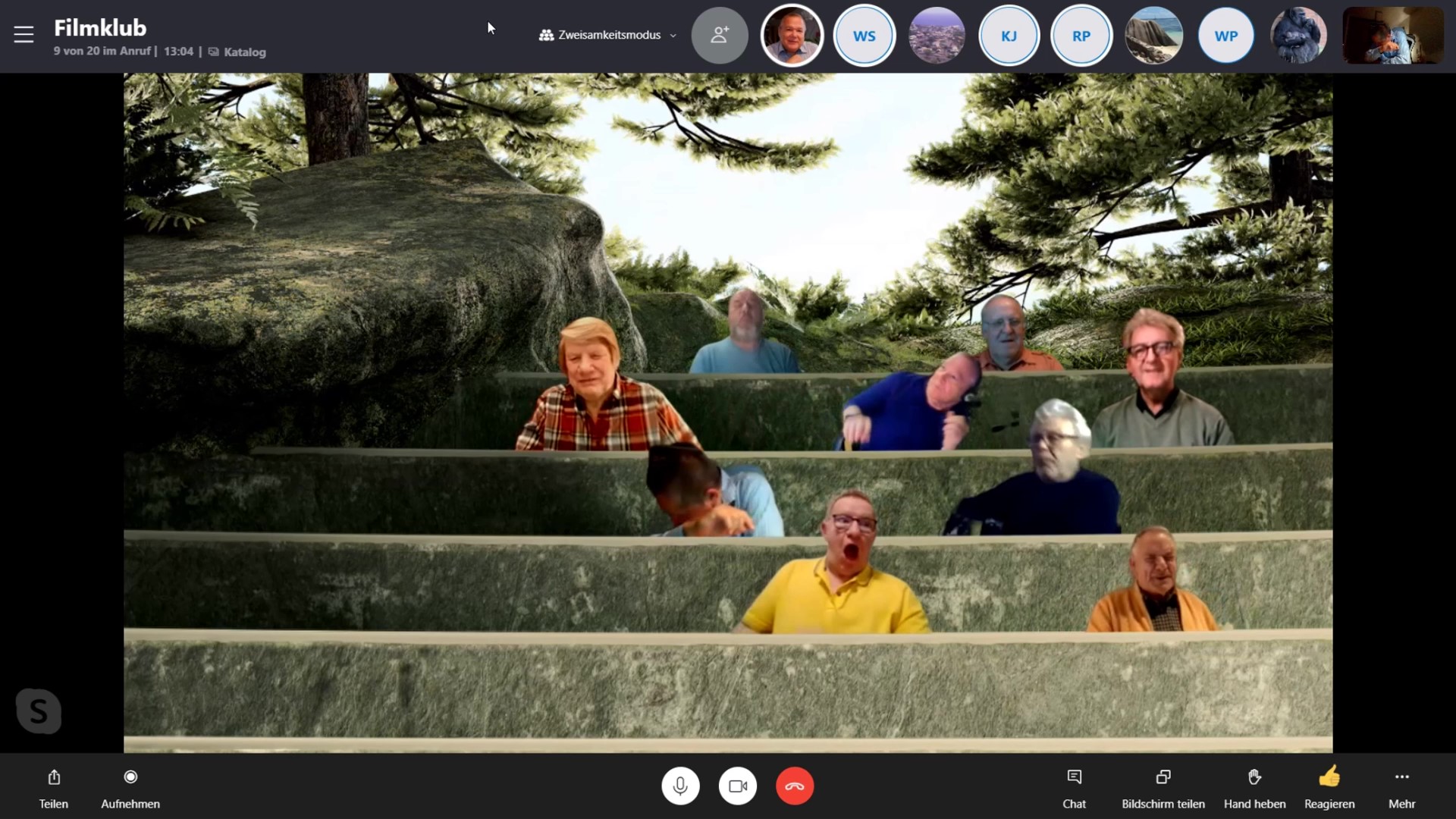Click the Teilen share icon
Image resolution: width=1456 pixels, height=819 pixels.
tap(54, 777)
